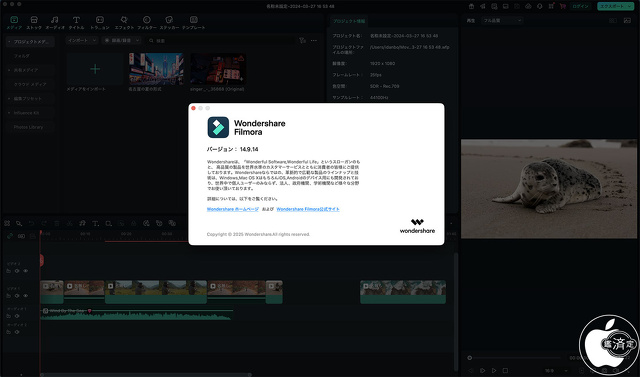
Task: Expand Influence Kit in the sidebar
Action: [9, 113]
